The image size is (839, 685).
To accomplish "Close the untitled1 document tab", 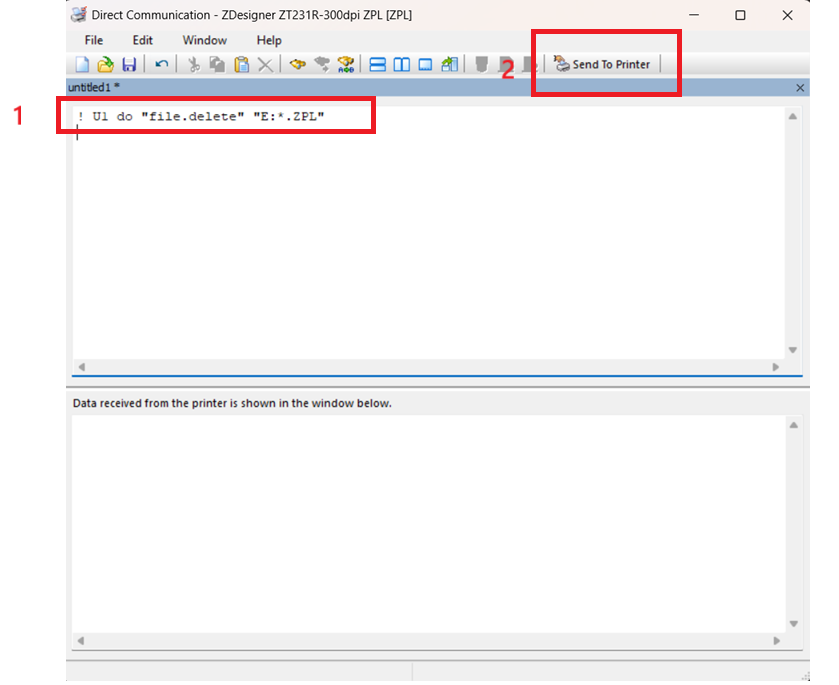I will 800,88.
